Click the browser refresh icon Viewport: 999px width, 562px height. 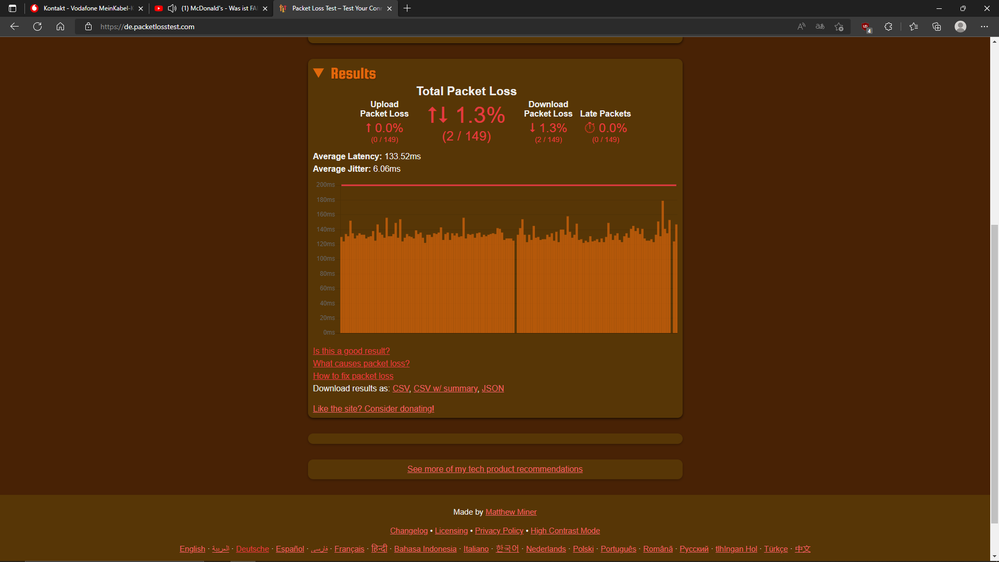37,27
